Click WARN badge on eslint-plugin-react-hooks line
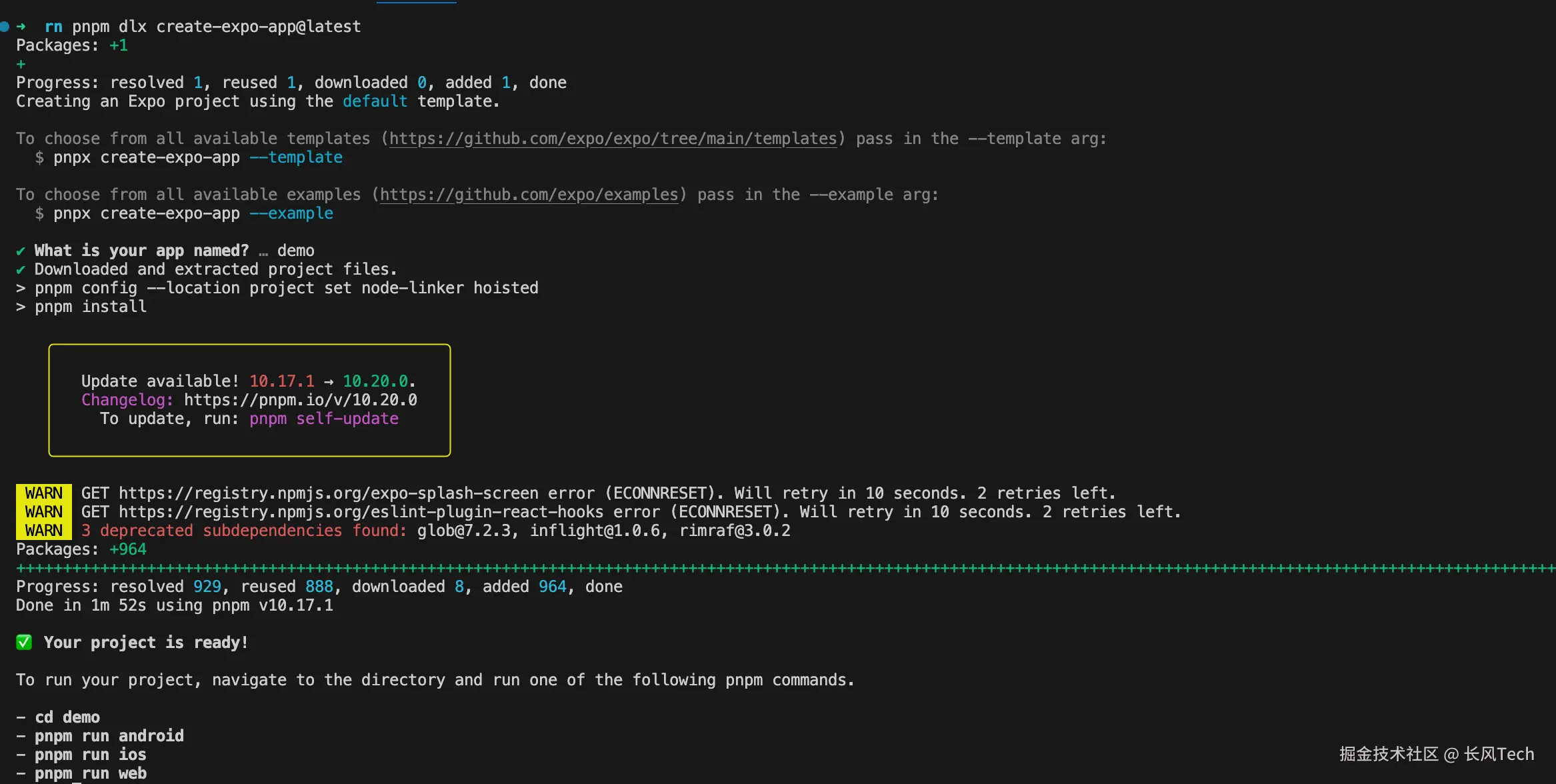Screen dimensions: 1556x784 43,512
